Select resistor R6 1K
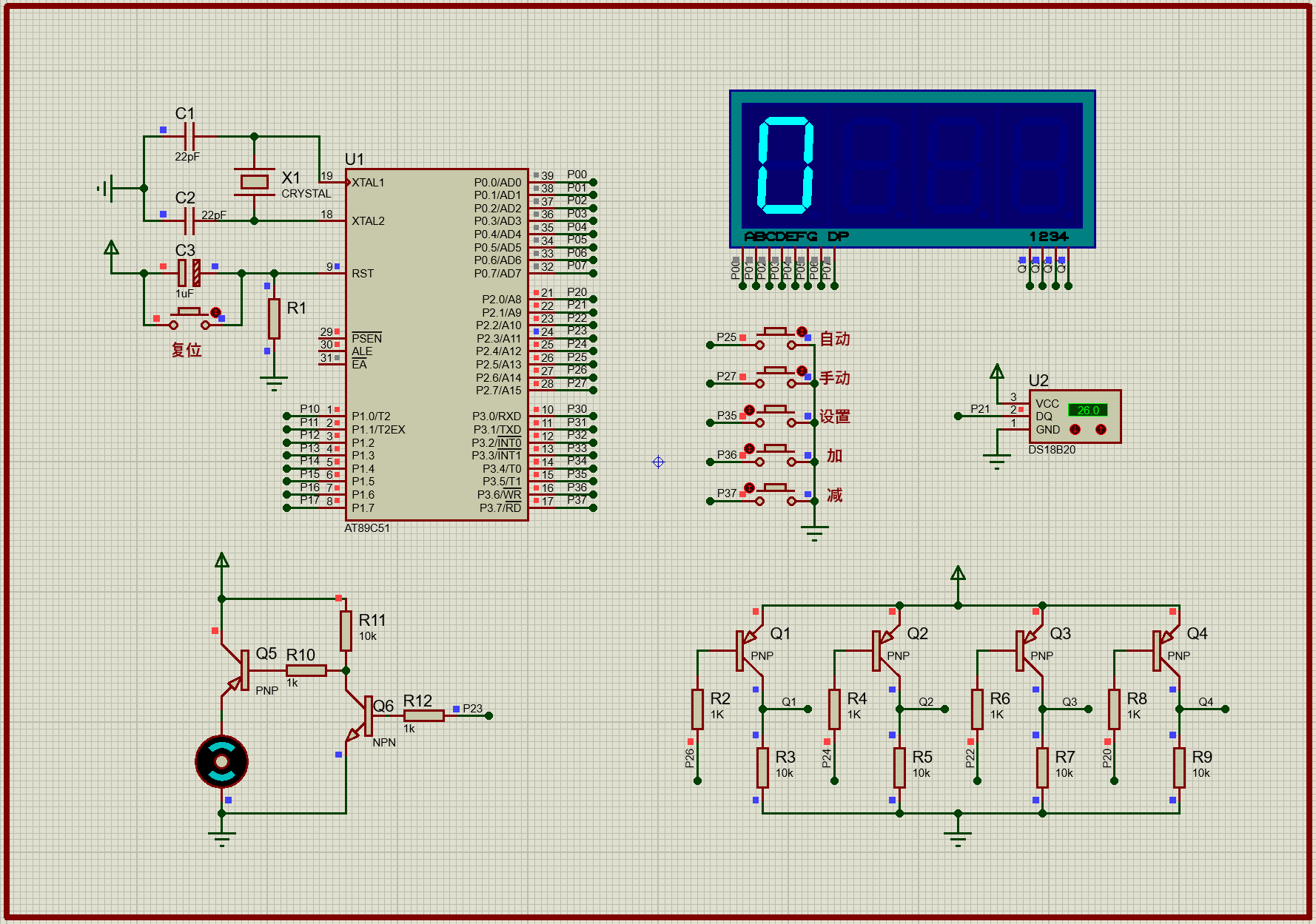The image size is (1316, 924). 977,709
